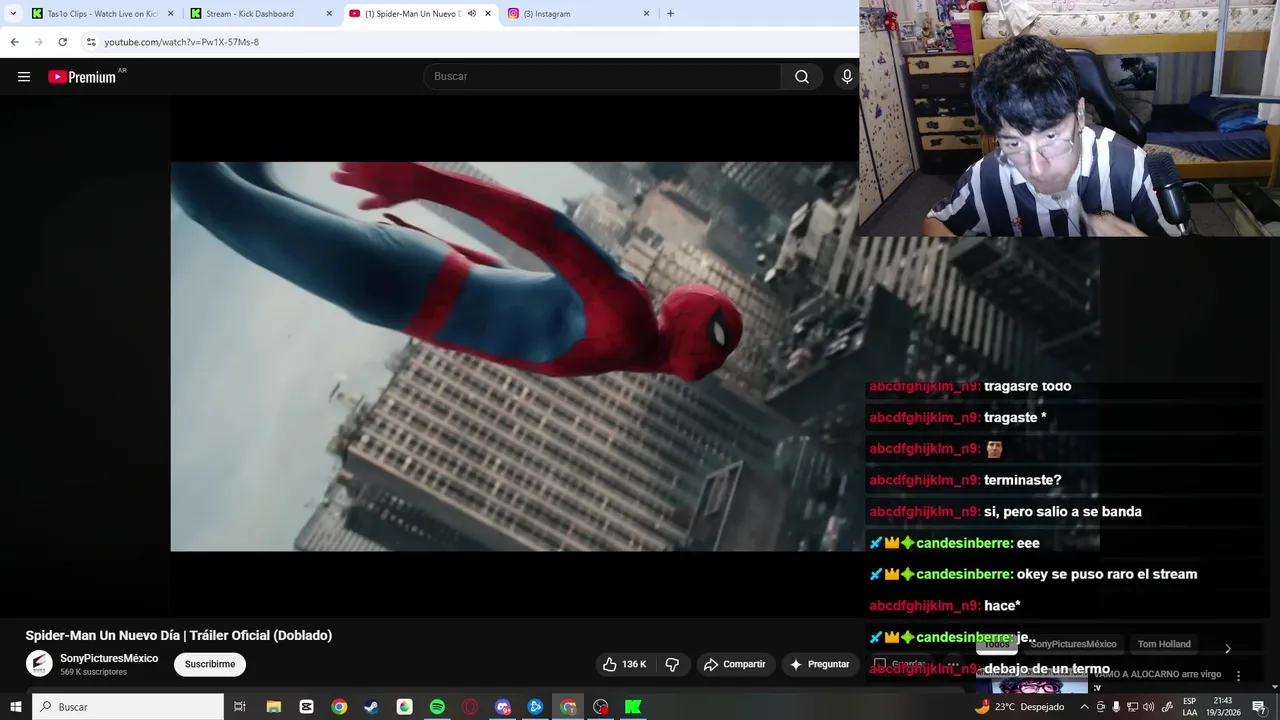Image resolution: width=1280 pixels, height=720 pixels.
Task: Open the SonyPicturesMéxico channel name link
Action: coord(109,658)
